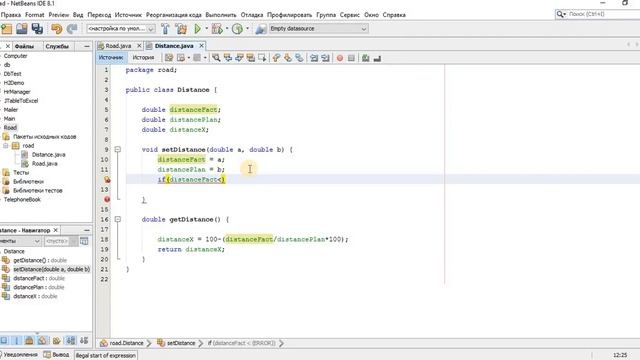The height and width of the screenshot is (360, 640).
Task: Click the datasource icon beside Empty datasource
Action: (x=261, y=29)
